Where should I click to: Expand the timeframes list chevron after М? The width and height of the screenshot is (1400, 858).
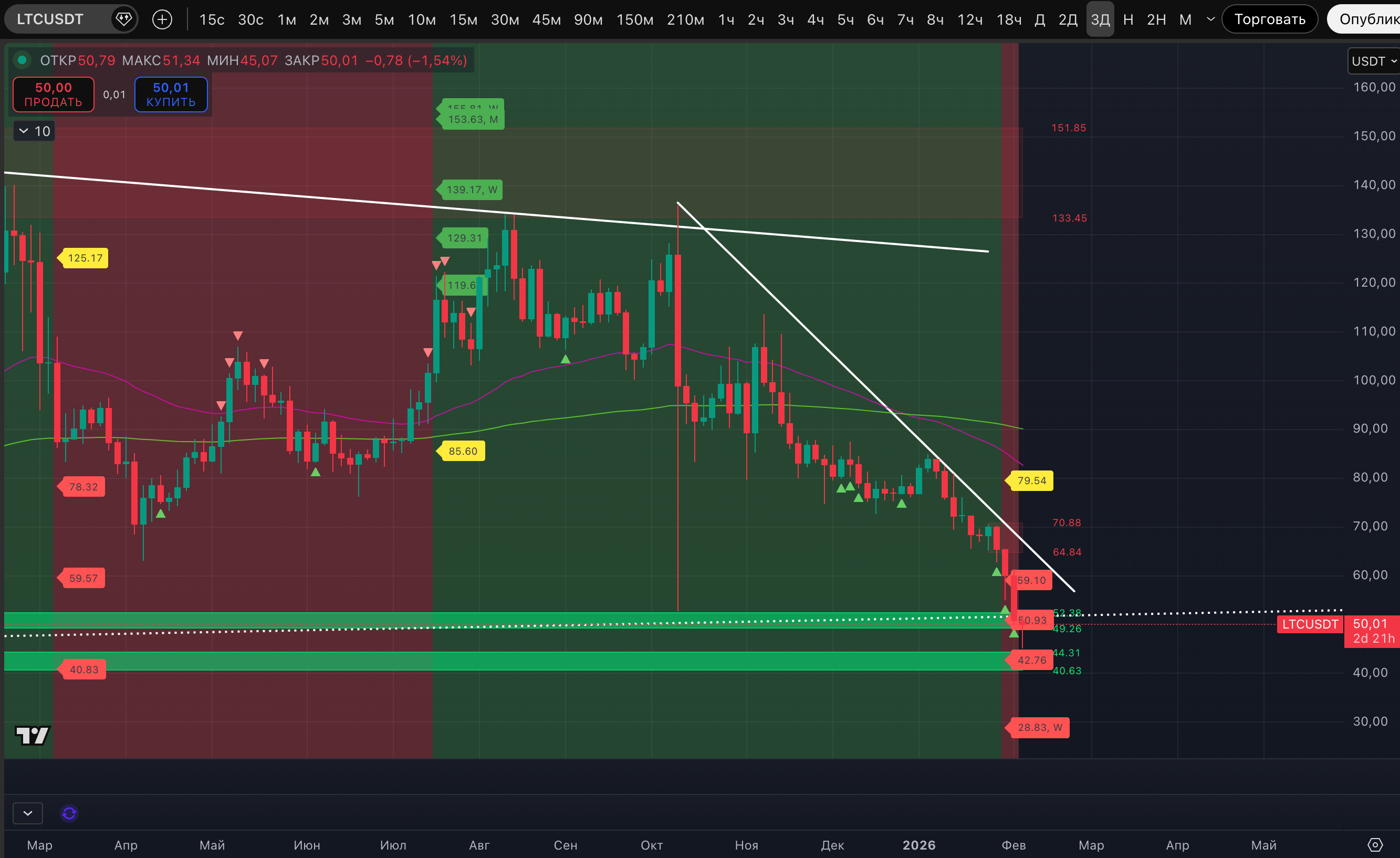1211,19
